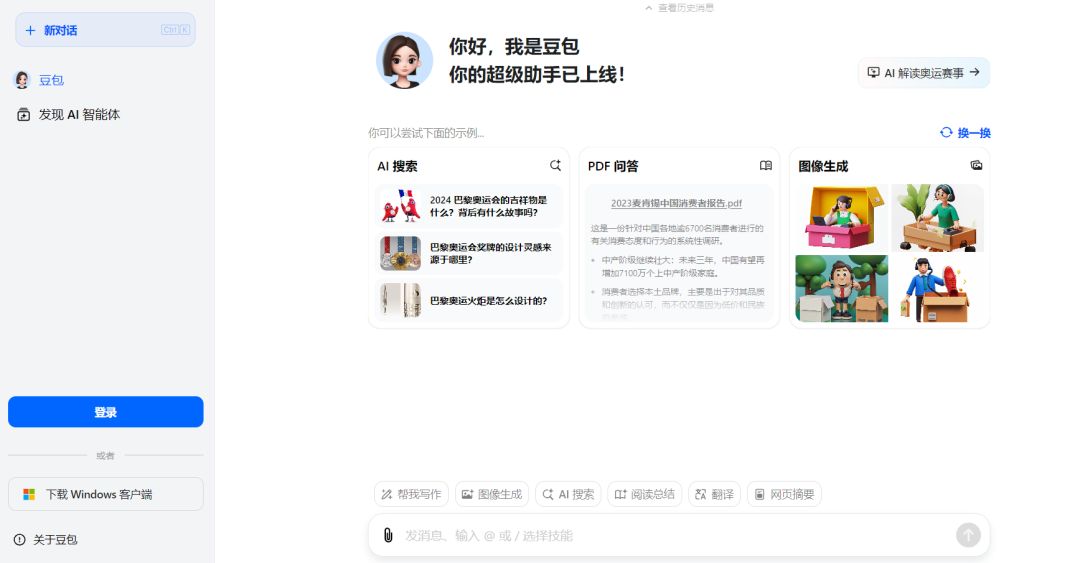
Task: Open 2023麦肯锡中国消费者报告.pdf link
Action: click(x=676, y=203)
